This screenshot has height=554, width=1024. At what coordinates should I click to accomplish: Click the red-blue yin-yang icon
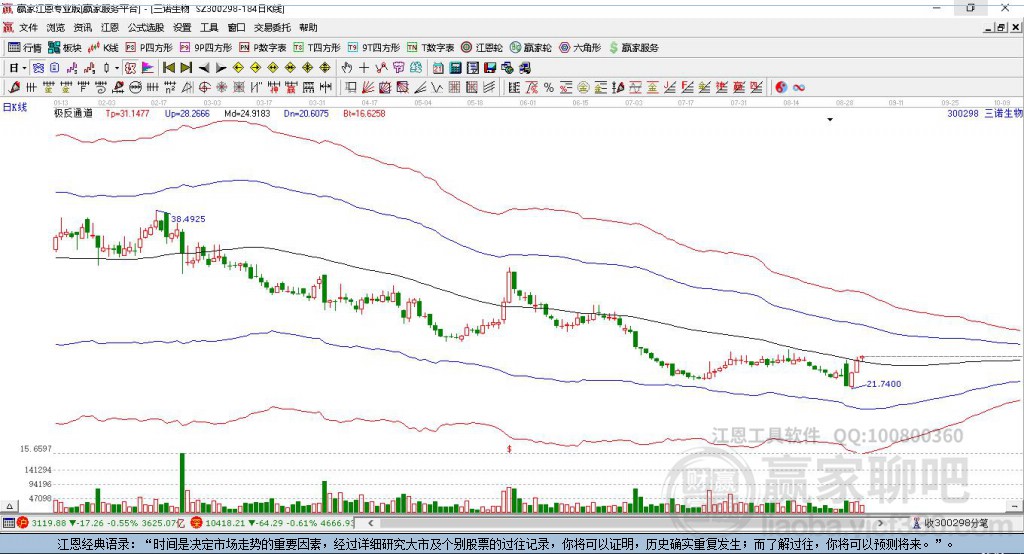[781, 87]
